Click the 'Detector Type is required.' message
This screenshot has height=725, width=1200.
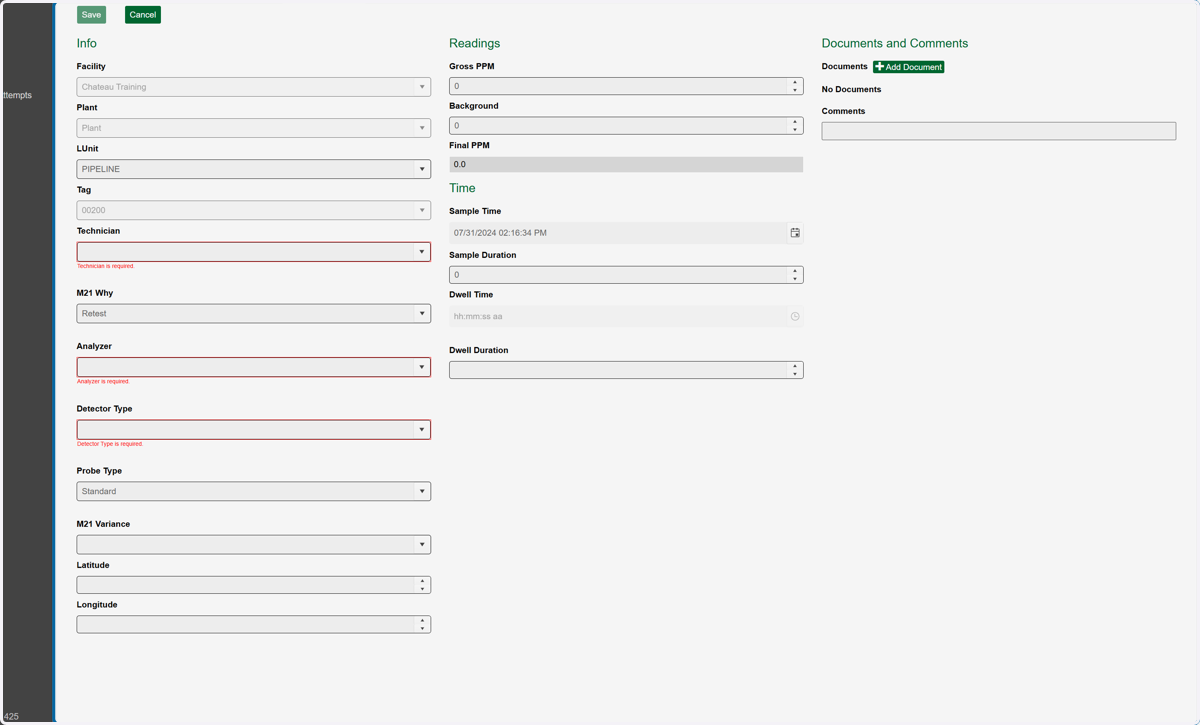click(x=110, y=443)
